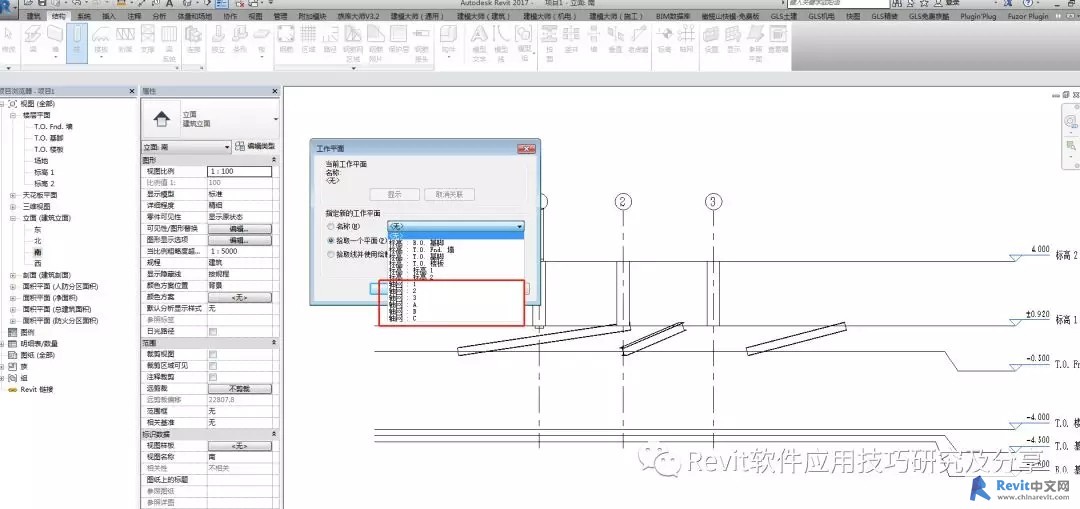This screenshot has height=509, width=1080.
Task: Click the 编辑 button for 图形显示选项
Action: pos(239,240)
